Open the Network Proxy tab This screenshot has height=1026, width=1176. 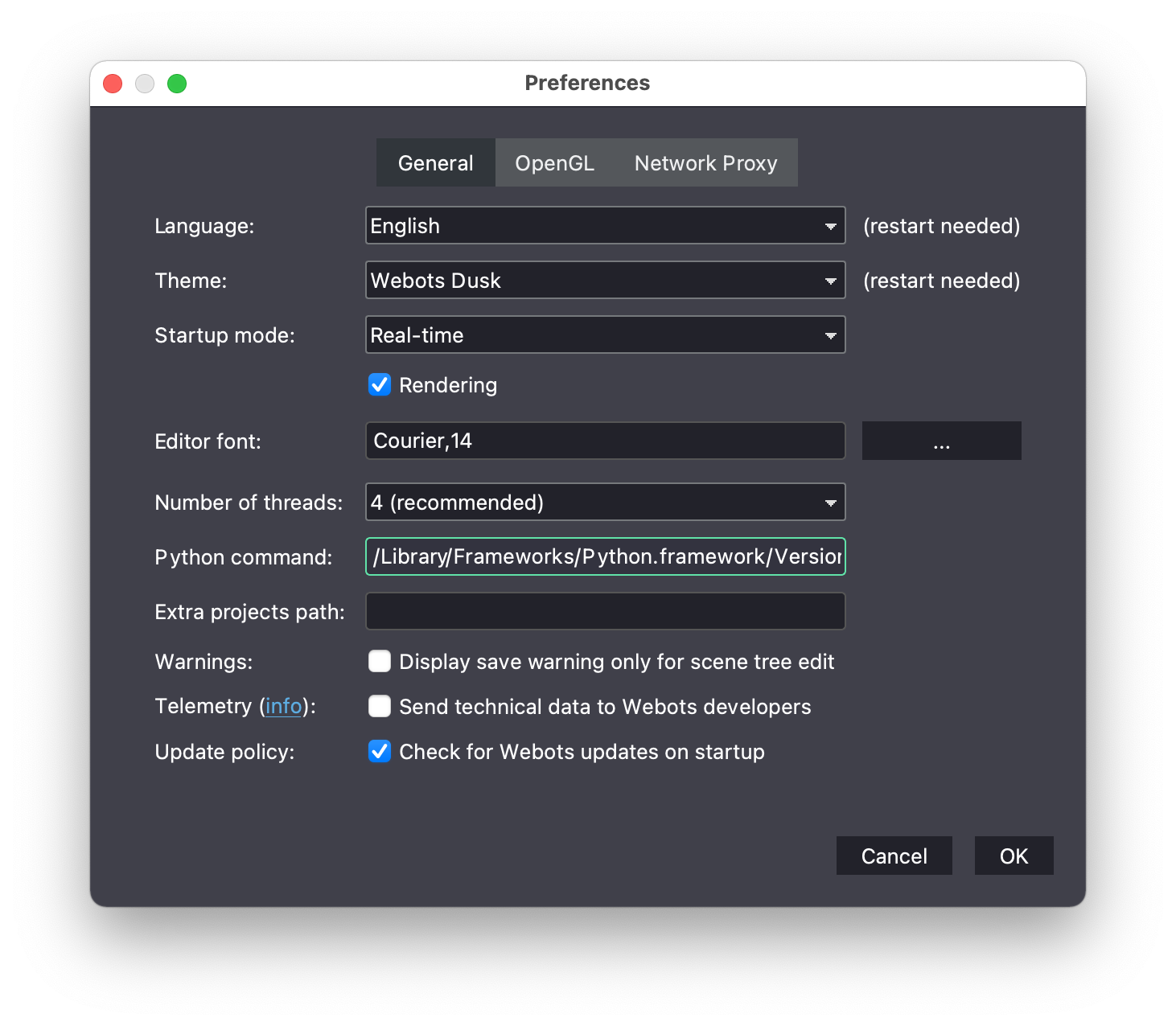tap(705, 163)
